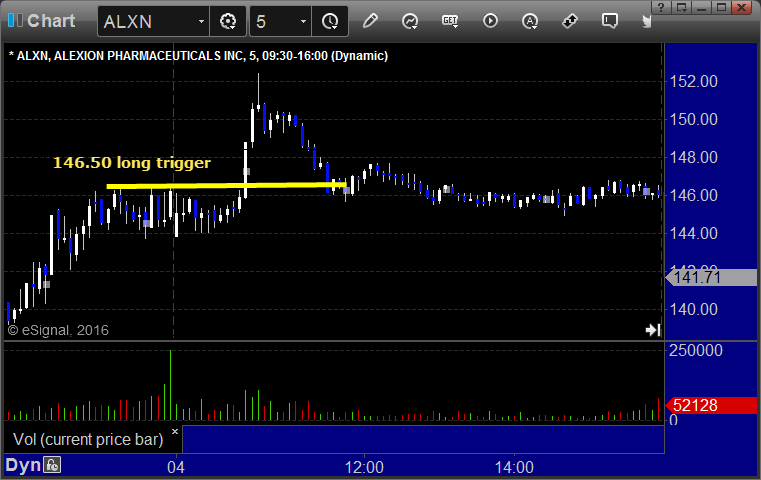Select the pencil drawing tool
This screenshot has height=480, width=761.
[x=370, y=21]
